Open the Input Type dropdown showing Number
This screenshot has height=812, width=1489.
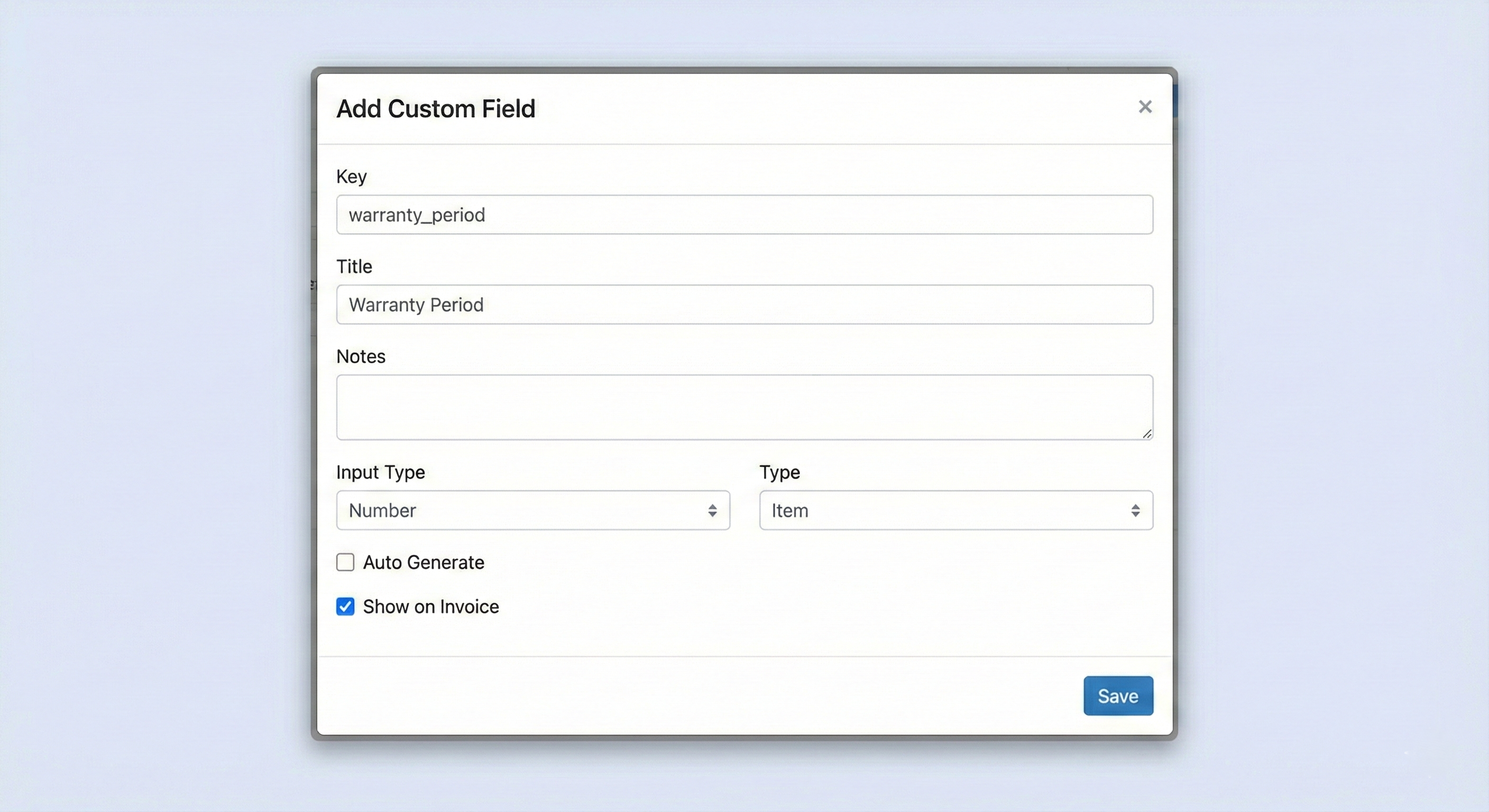532,510
